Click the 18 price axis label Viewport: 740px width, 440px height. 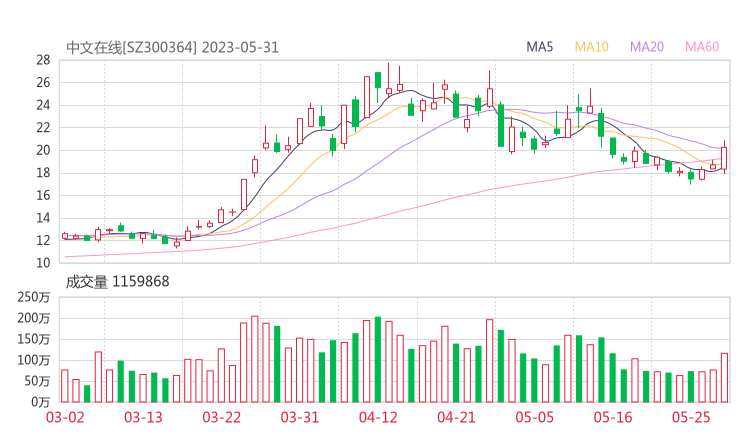click(43, 173)
